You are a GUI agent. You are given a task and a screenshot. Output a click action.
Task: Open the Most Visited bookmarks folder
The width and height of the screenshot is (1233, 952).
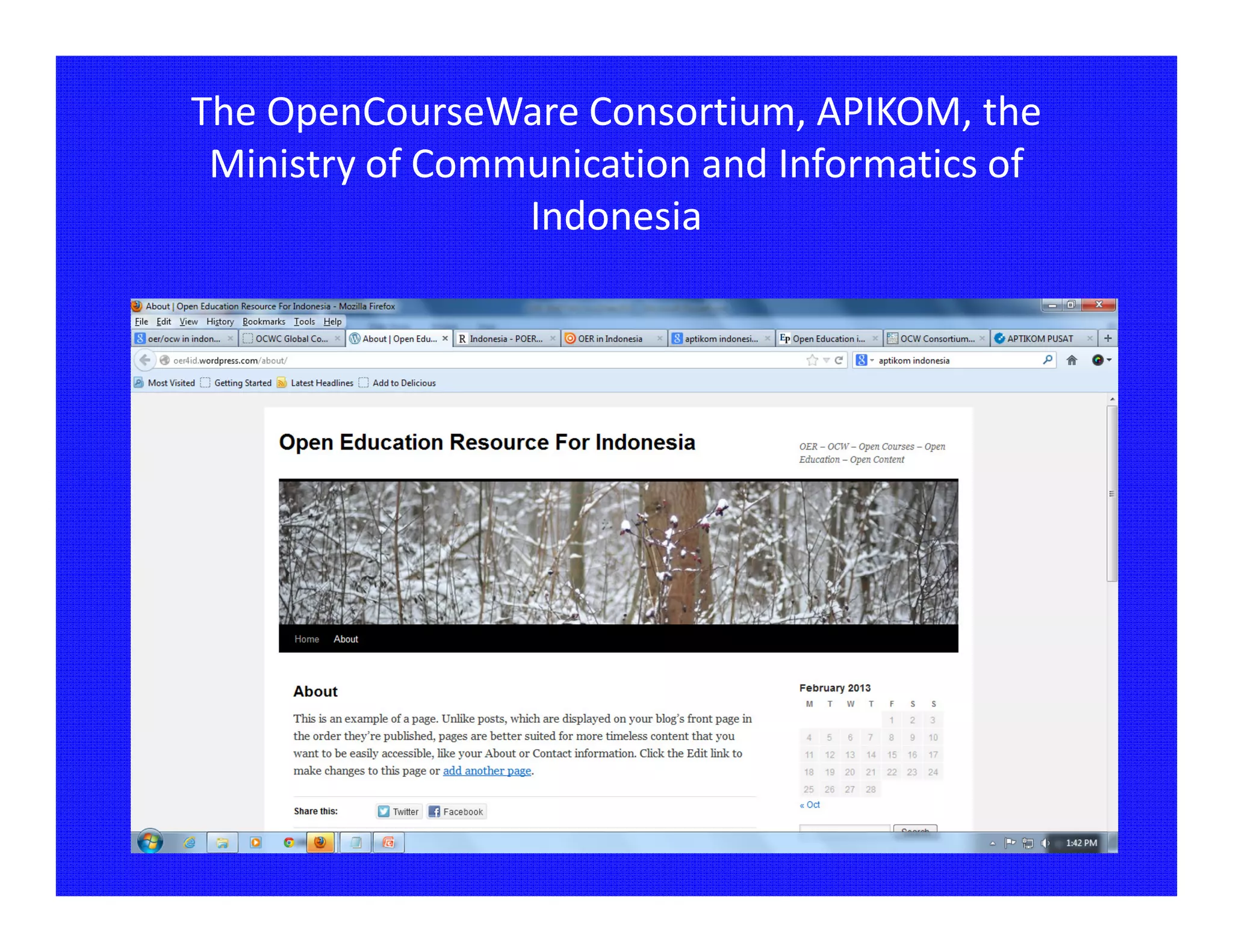click(165, 383)
